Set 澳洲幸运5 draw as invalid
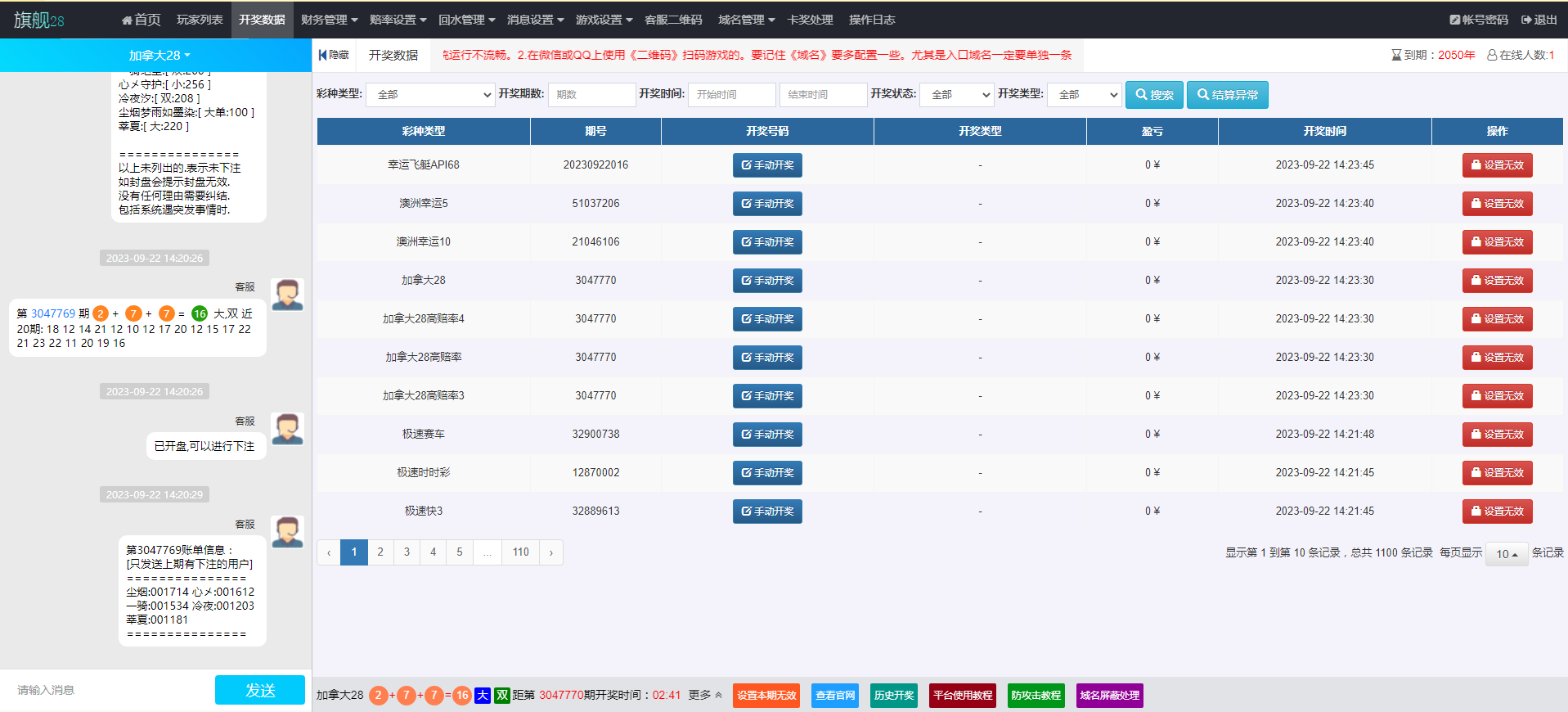 [1496, 204]
